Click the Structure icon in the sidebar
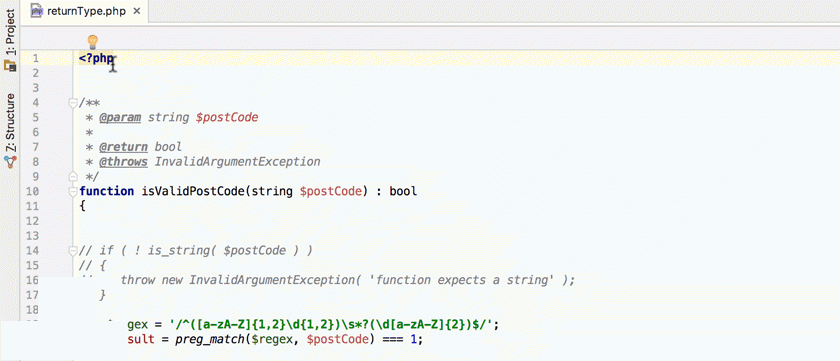Screen dimensions: 840x361 (10, 161)
